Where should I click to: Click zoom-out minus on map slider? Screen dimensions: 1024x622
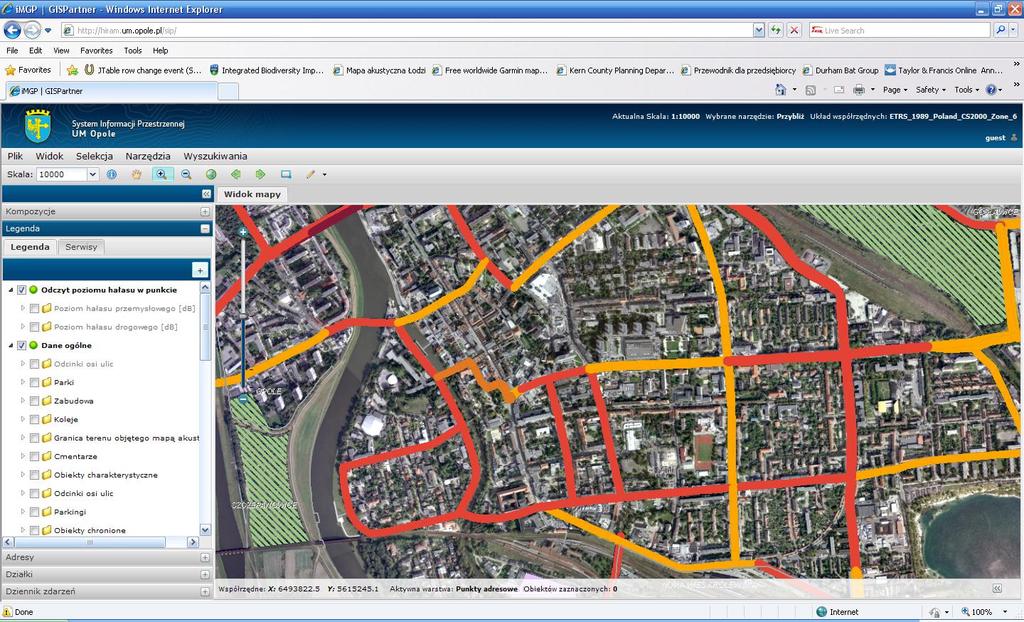[243, 398]
